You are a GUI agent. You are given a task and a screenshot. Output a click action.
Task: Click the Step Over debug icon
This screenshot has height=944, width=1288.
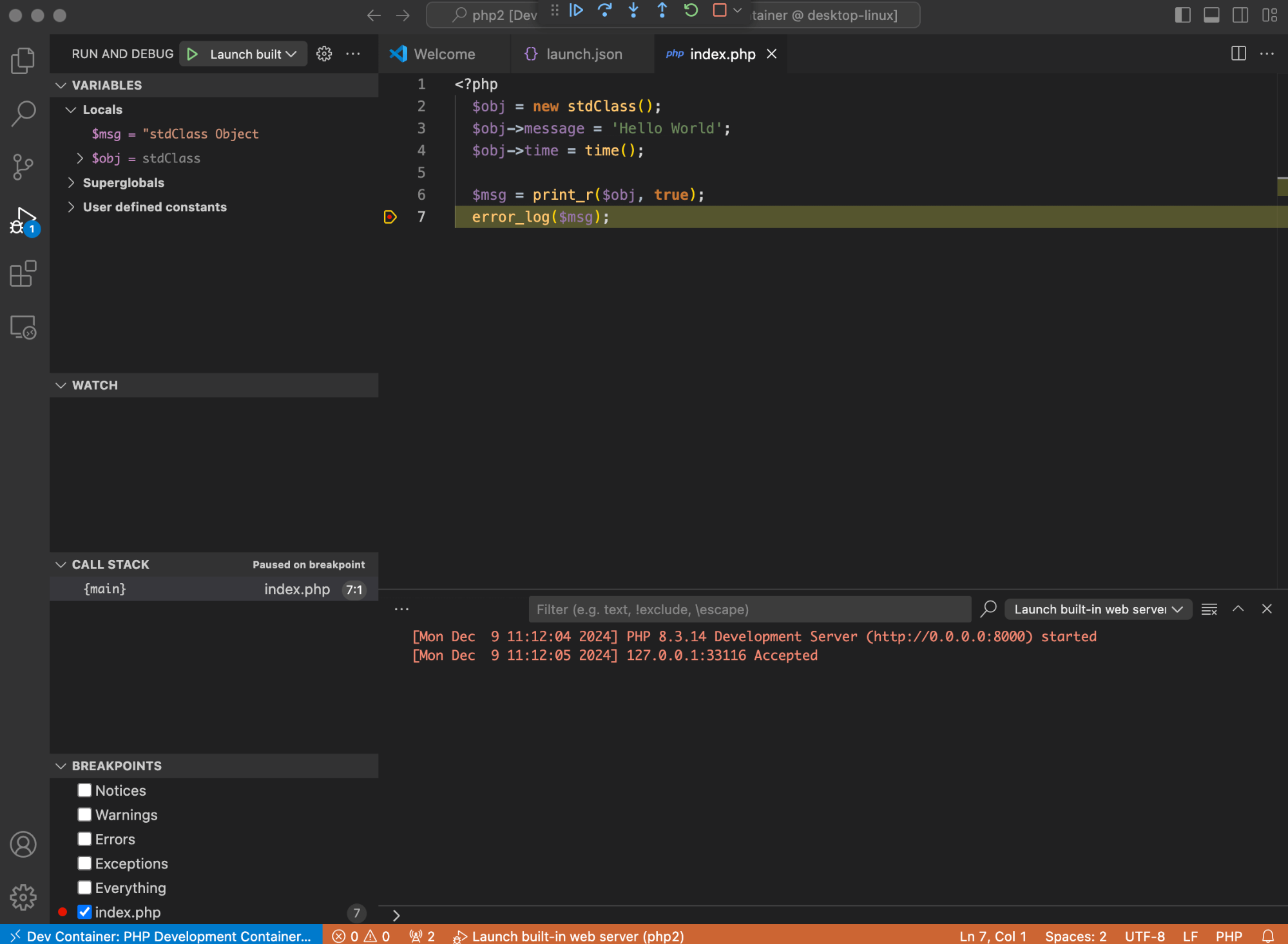605,10
